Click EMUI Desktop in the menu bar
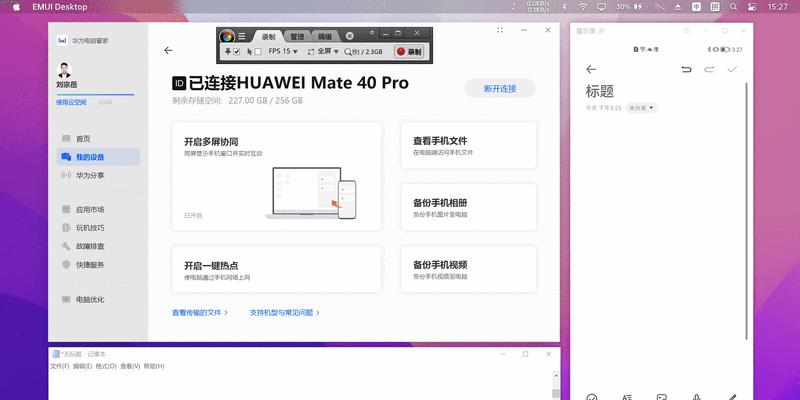The image size is (800, 400). (60, 7)
